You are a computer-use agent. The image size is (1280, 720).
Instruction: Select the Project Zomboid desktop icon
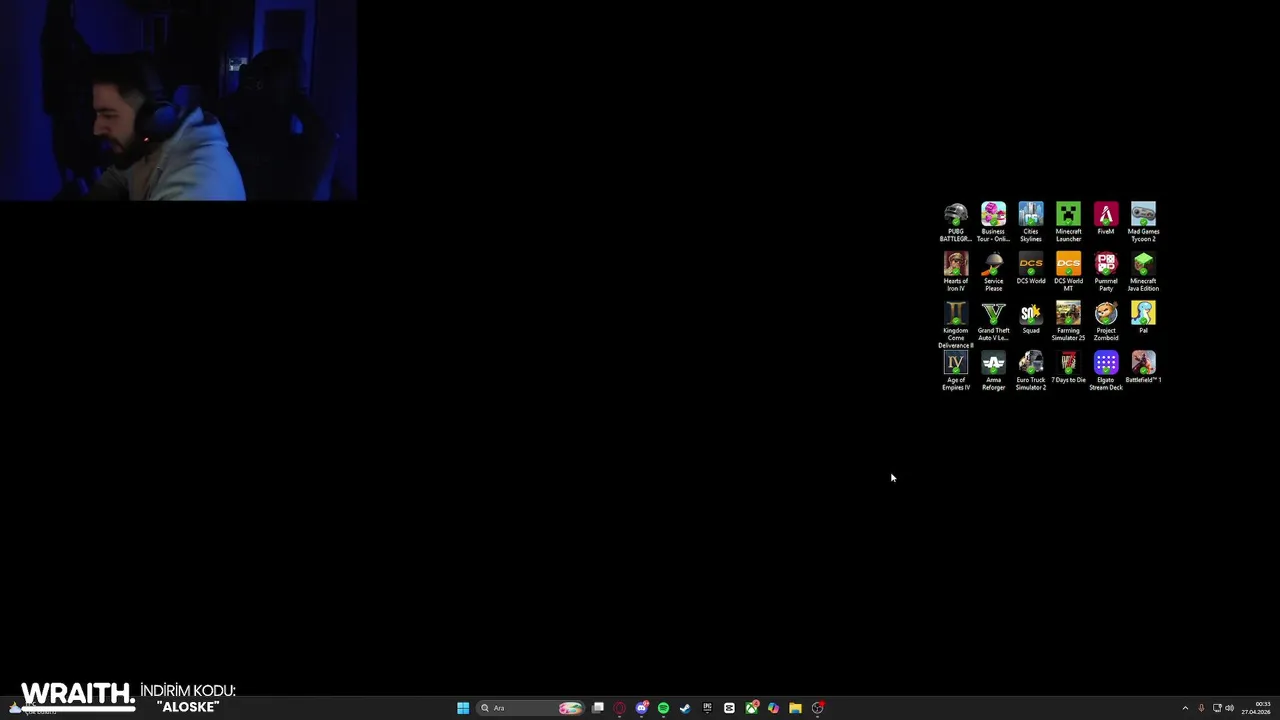pyautogui.click(x=1106, y=321)
